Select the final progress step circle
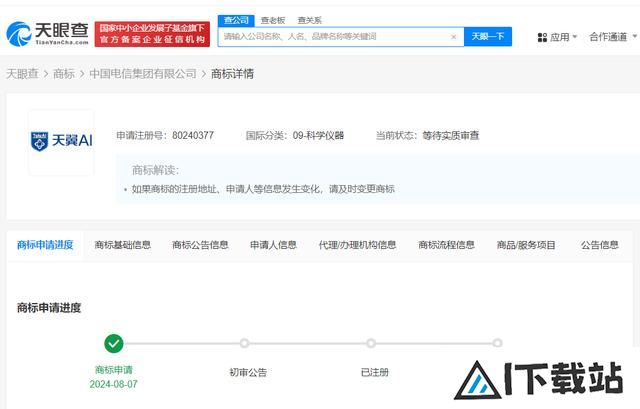The width and height of the screenshot is (640, 409). coord(497,343)
